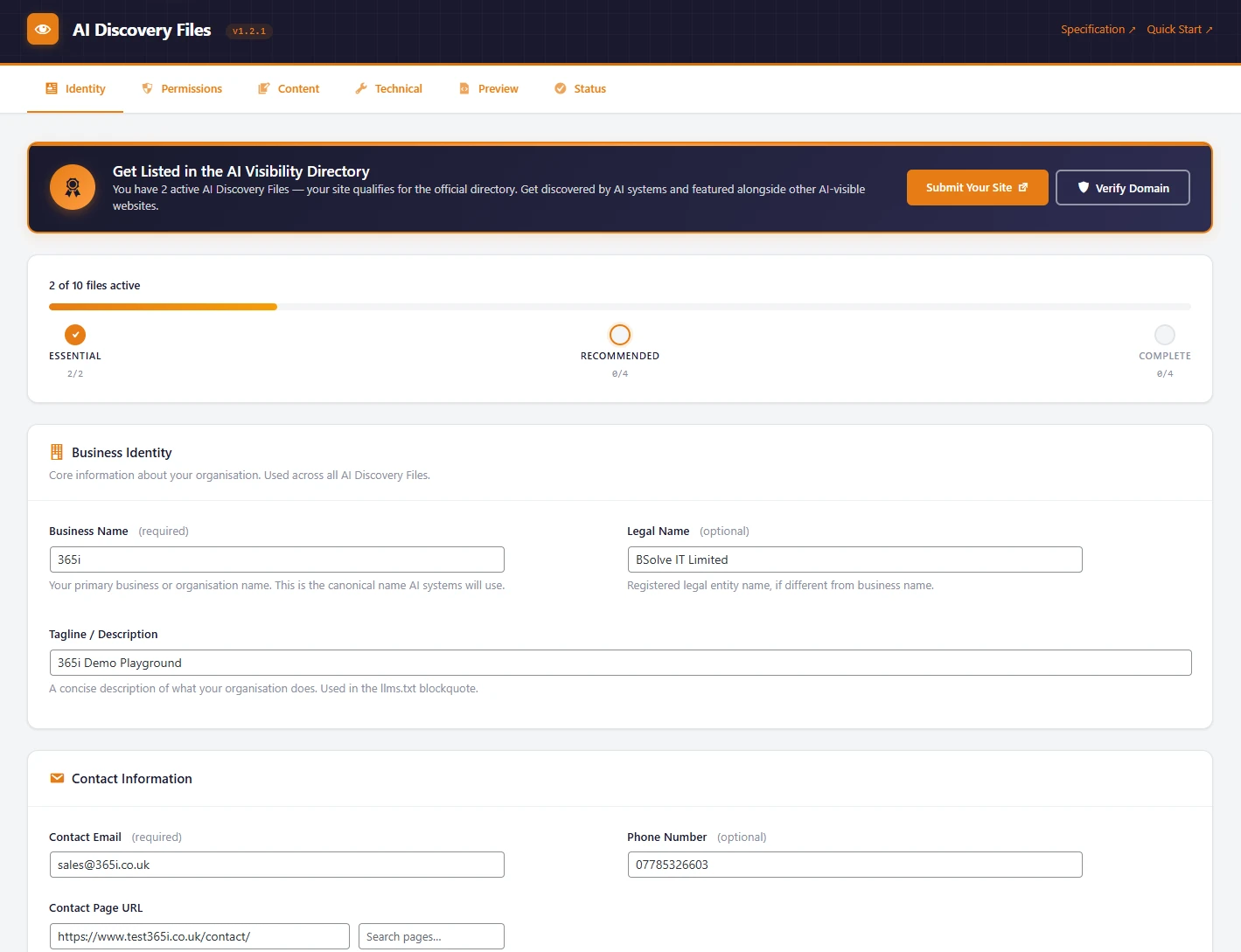Click the Search pages box
The height and width of the screenshot is (952, 1241).
431,936
